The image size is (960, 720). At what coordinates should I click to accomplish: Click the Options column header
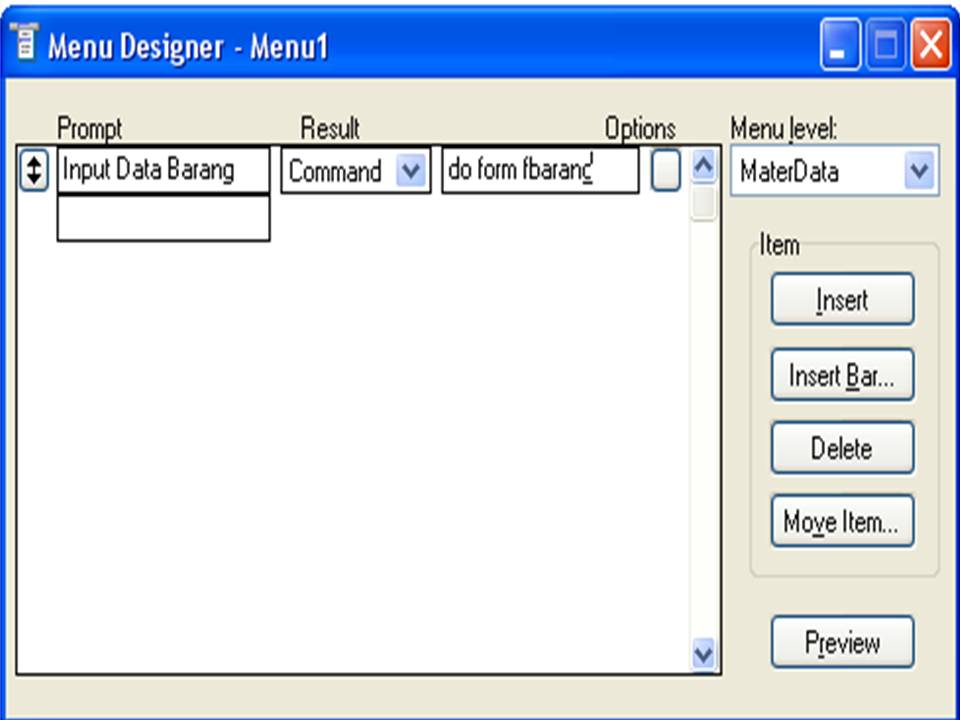pos(639,128)
